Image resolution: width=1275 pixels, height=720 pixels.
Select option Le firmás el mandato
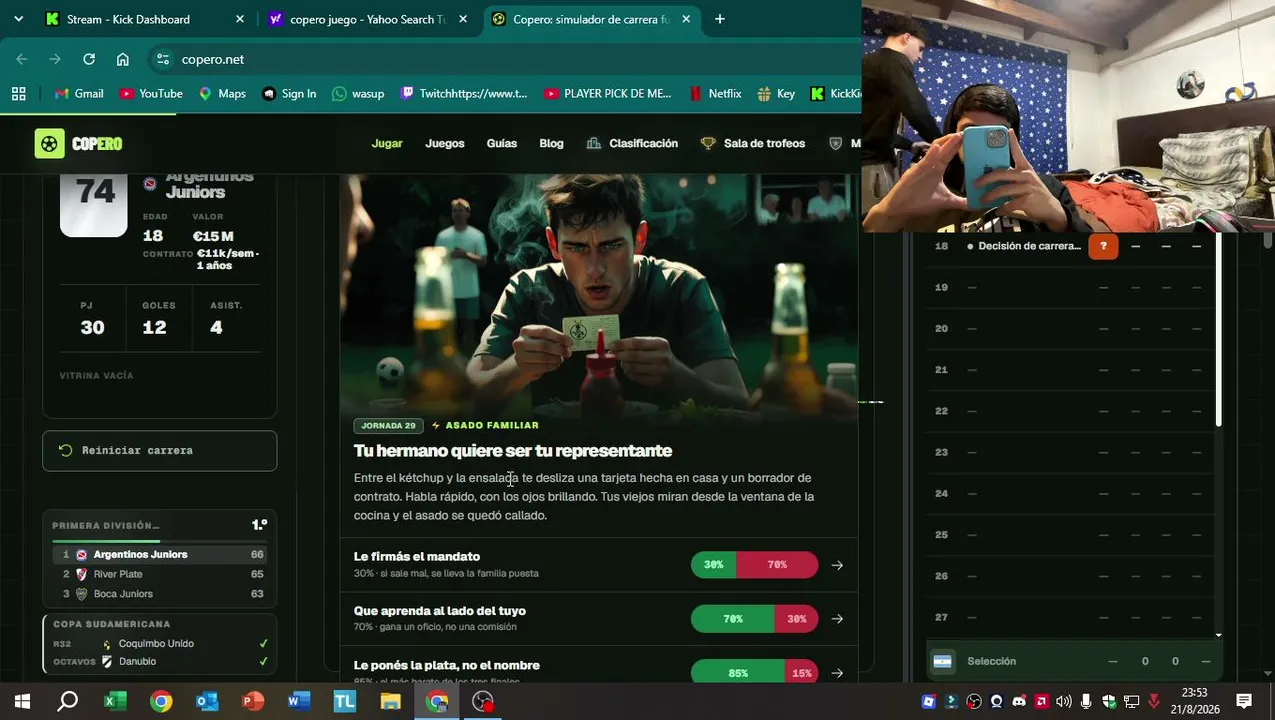[x=599, y=565]
